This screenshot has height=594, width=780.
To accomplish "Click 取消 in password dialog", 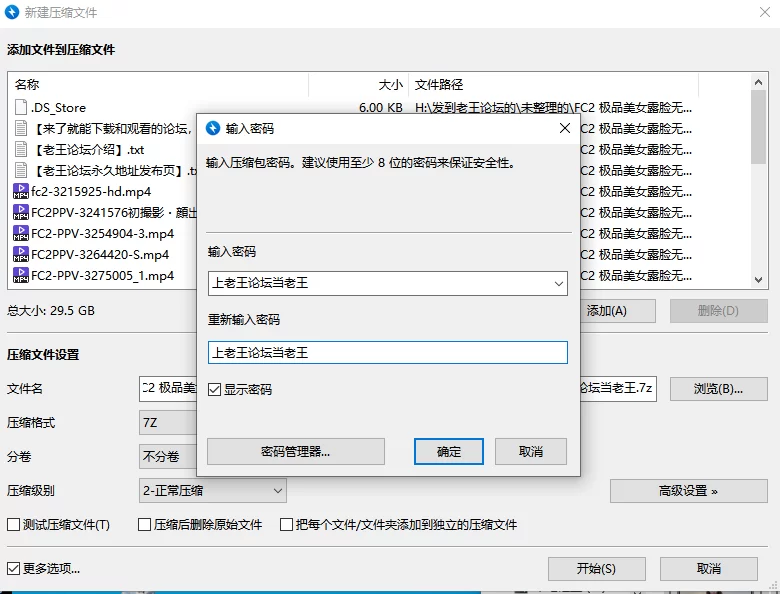I will coord(531,451).
